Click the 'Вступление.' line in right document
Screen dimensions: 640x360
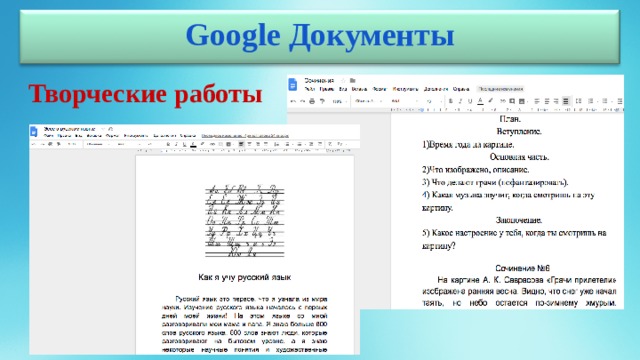519,131
